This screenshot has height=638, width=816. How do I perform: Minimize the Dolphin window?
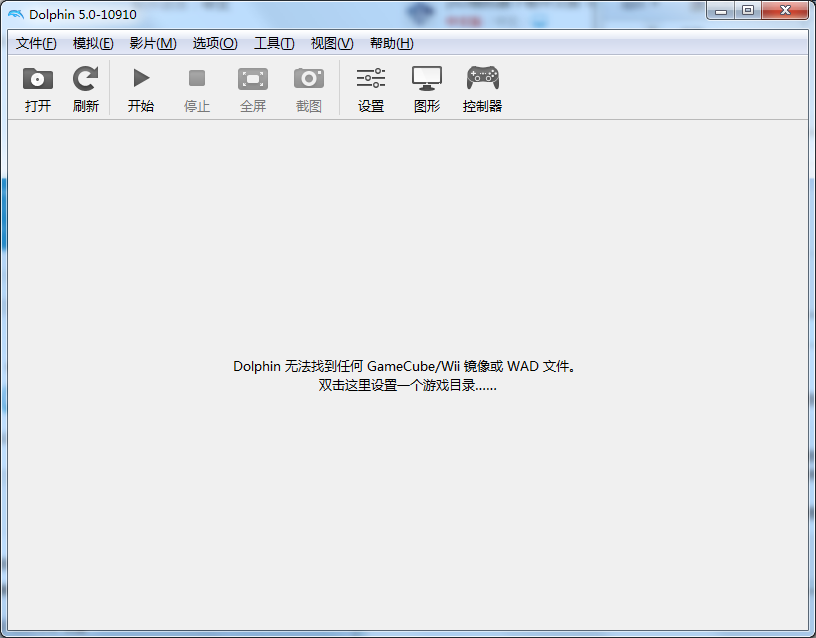720,10
